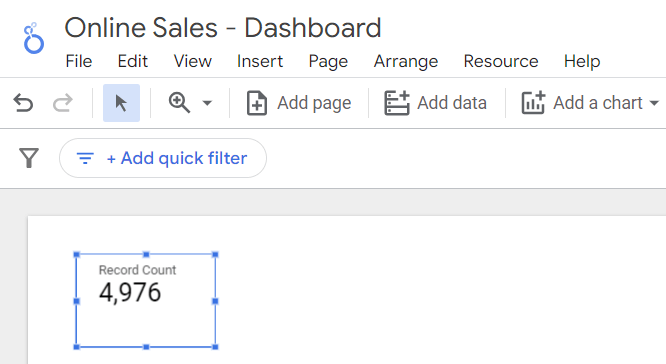Click the Add a chart icon
Screen dimensions: 666x364
pos(533,103)
